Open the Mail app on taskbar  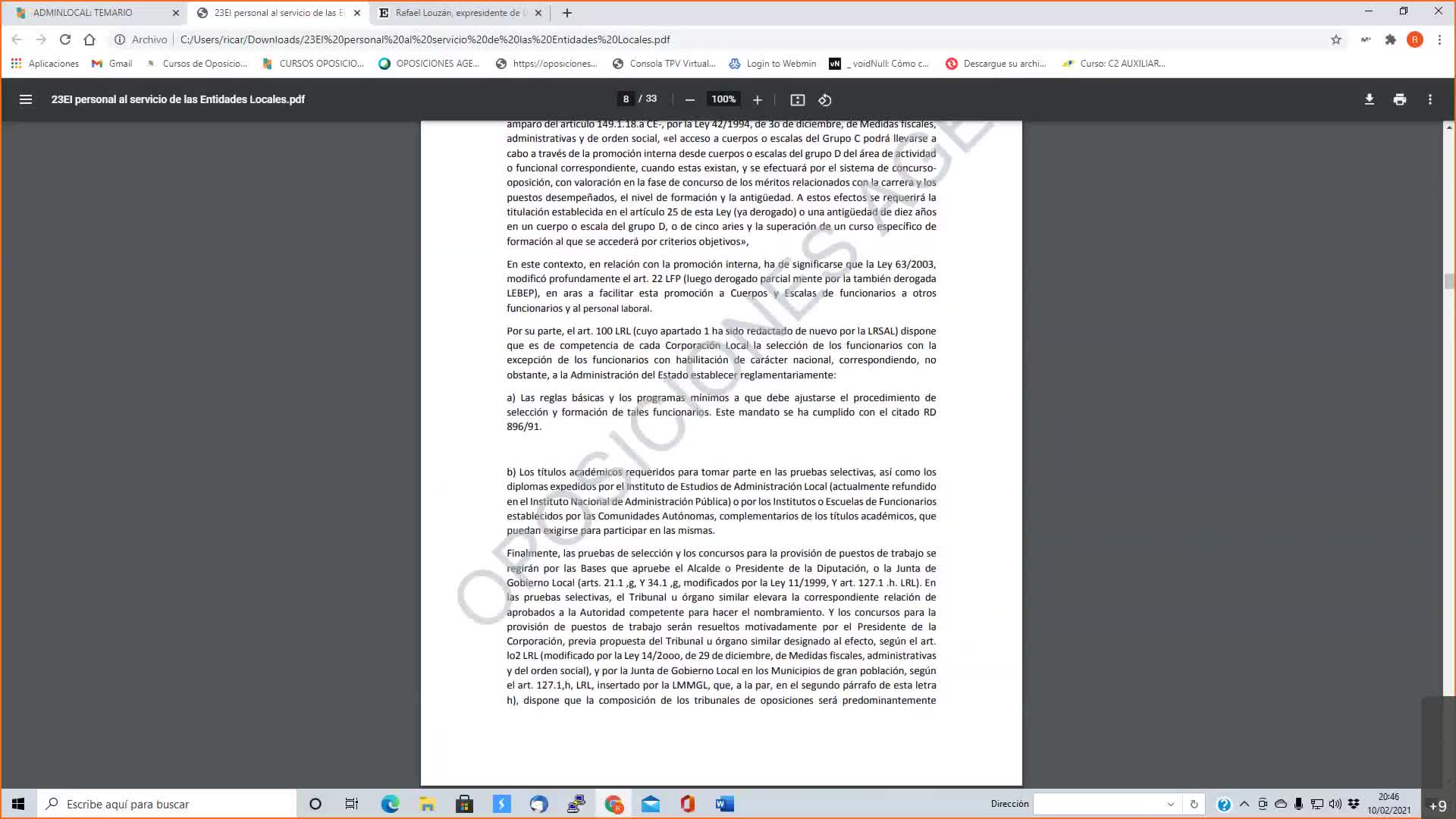pos(651,804)
